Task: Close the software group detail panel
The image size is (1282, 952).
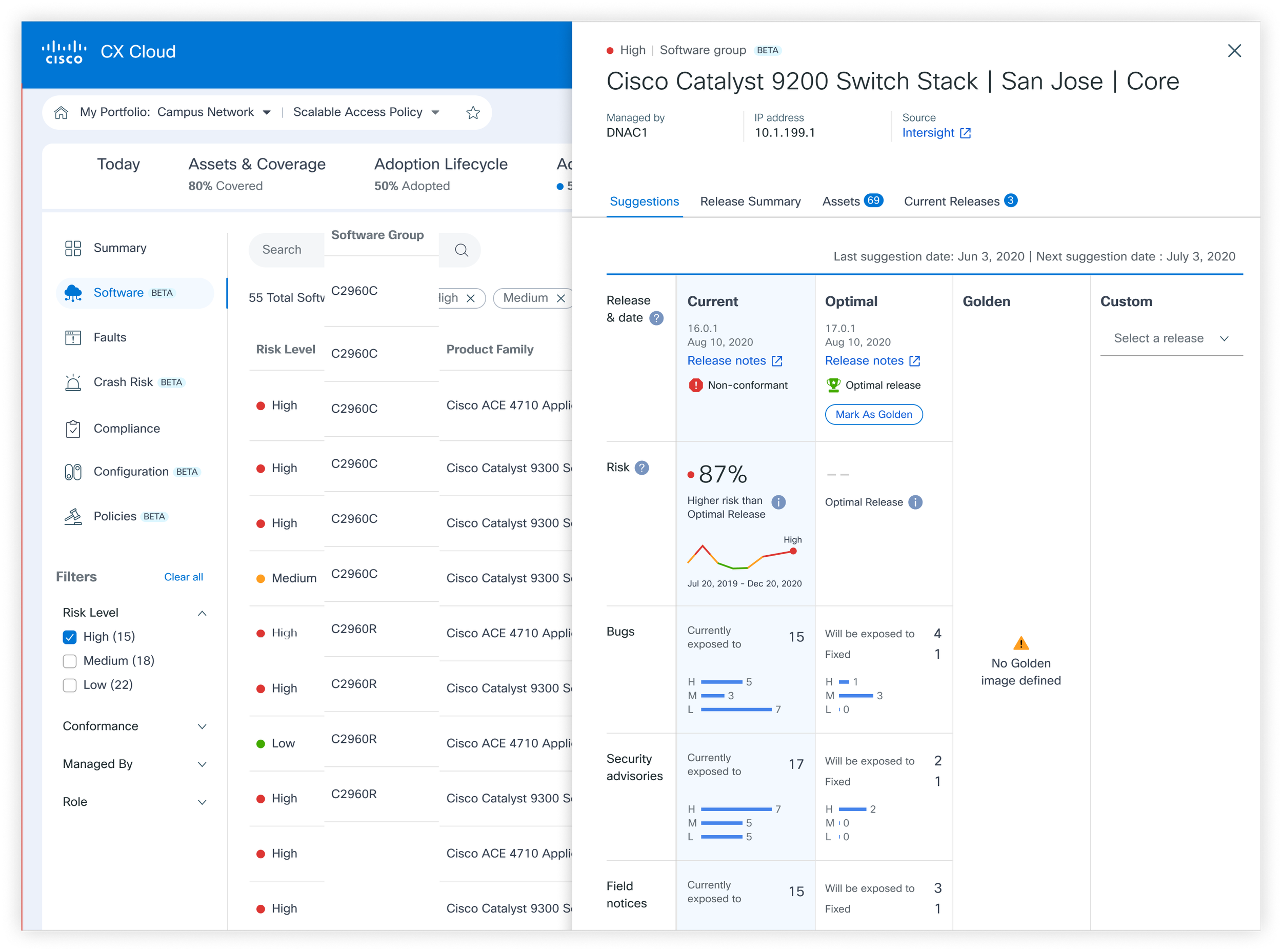Action: [1234, 51]
